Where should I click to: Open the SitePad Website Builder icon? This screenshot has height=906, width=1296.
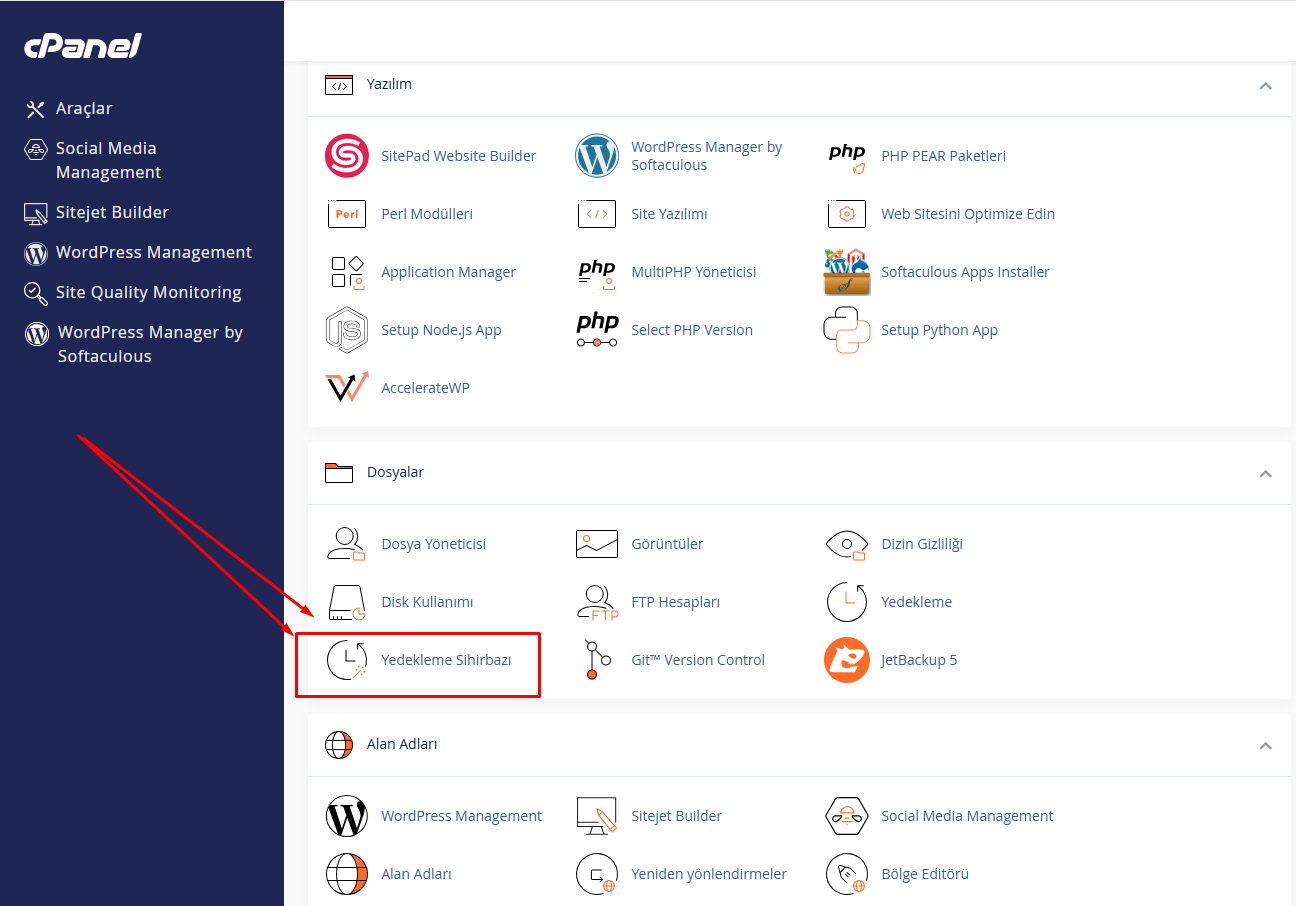347,156
